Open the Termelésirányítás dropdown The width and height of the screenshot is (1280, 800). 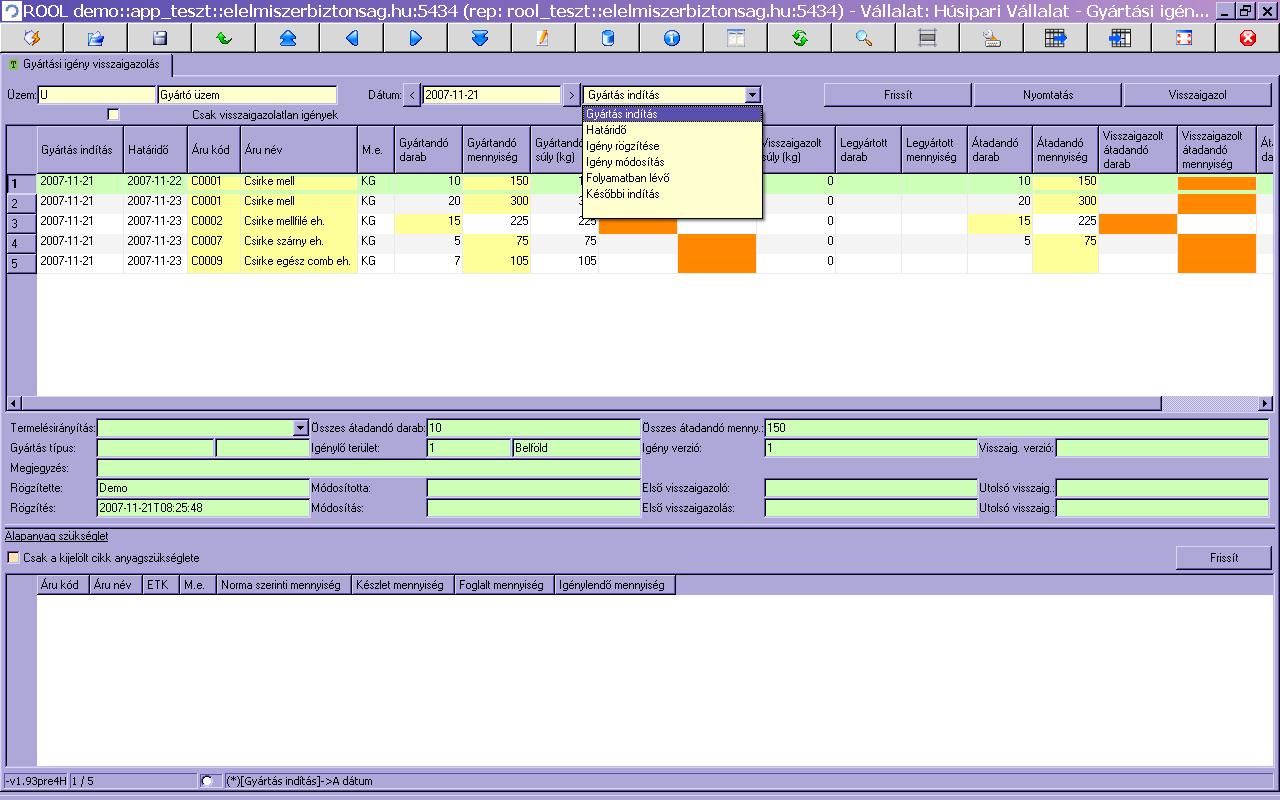click(301, 428)
